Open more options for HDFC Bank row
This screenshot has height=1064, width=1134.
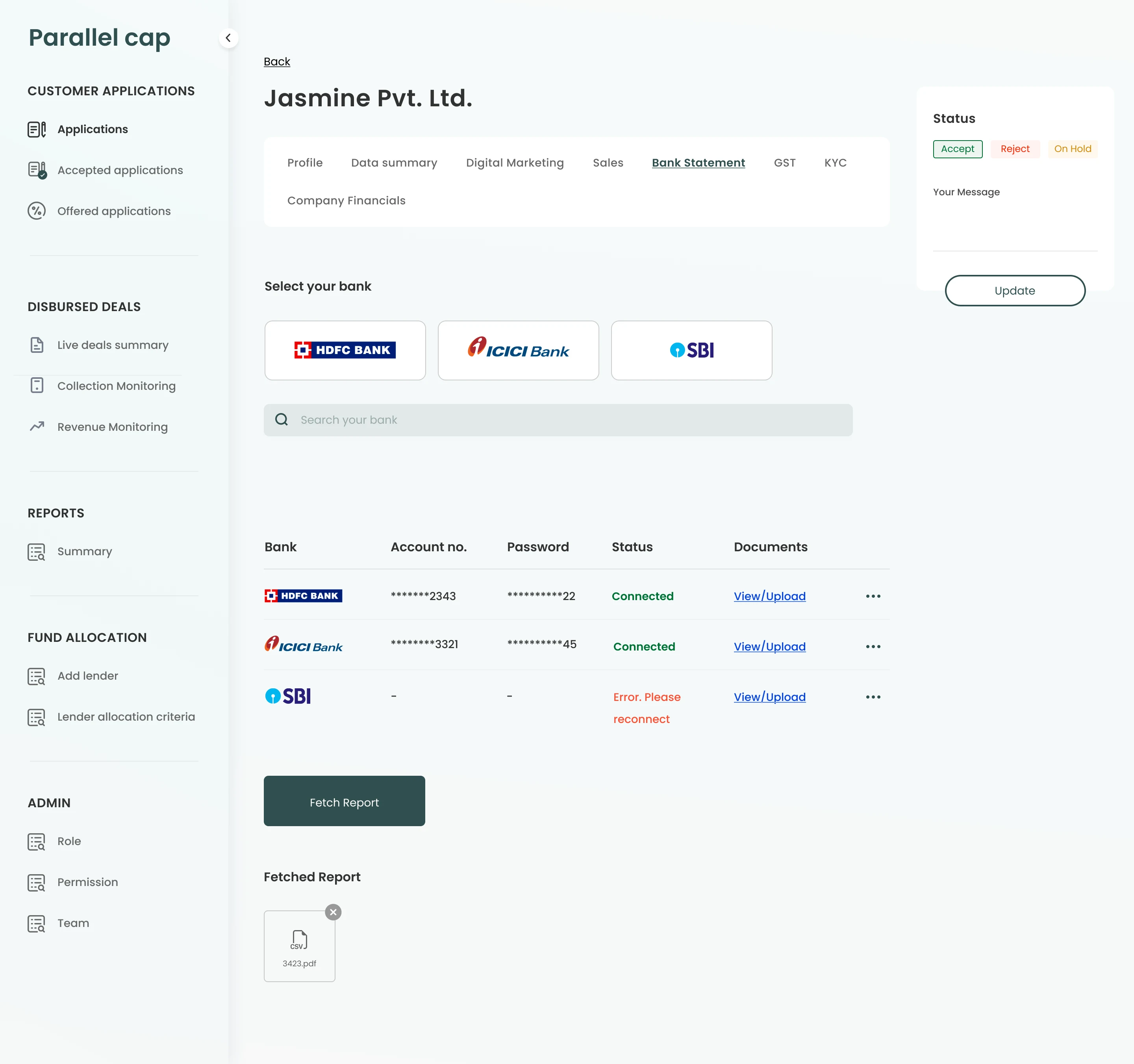coord(873,596)
